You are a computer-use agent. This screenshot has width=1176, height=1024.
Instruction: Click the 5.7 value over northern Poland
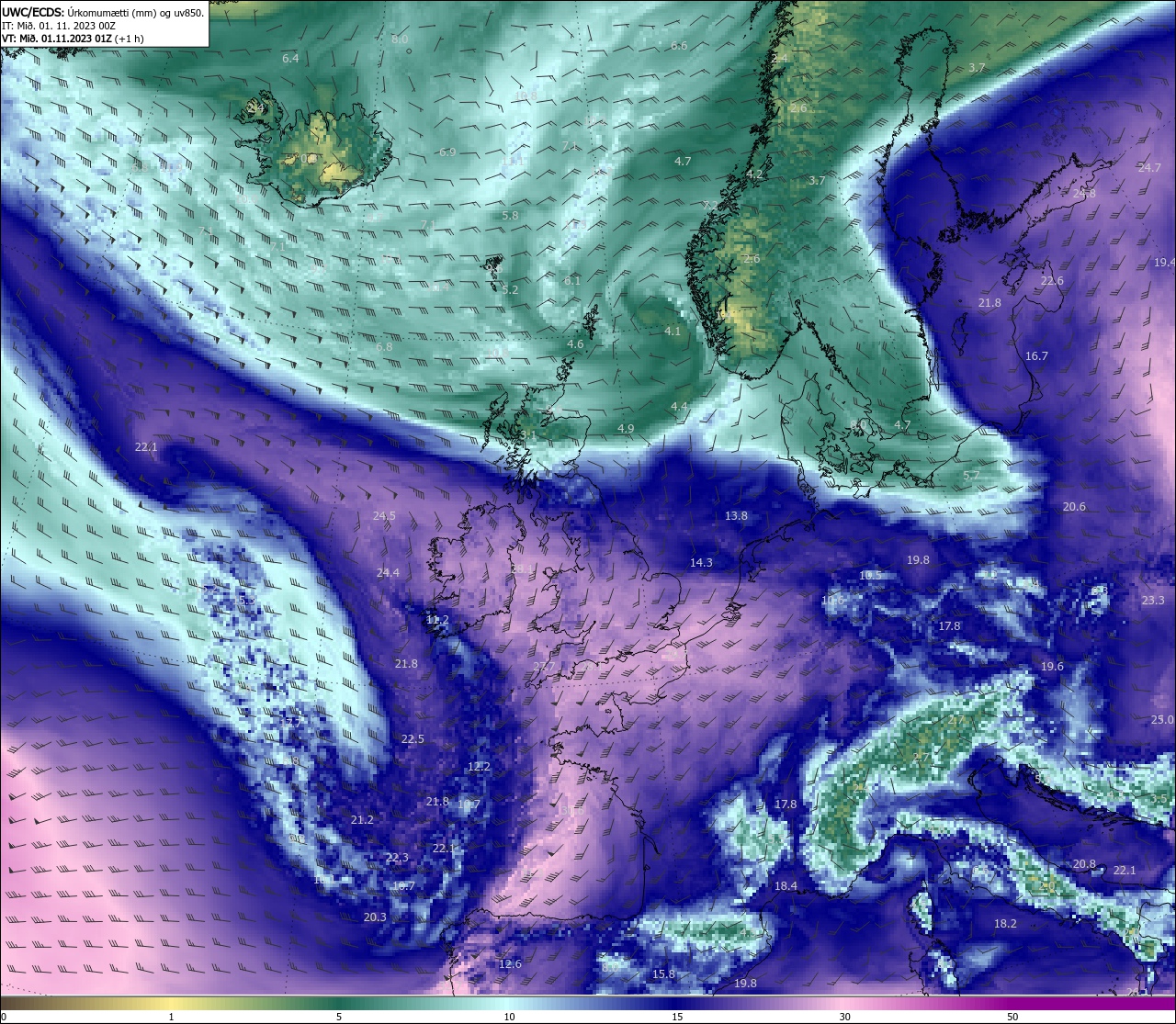pyautogui.click(x=971, y=475)
